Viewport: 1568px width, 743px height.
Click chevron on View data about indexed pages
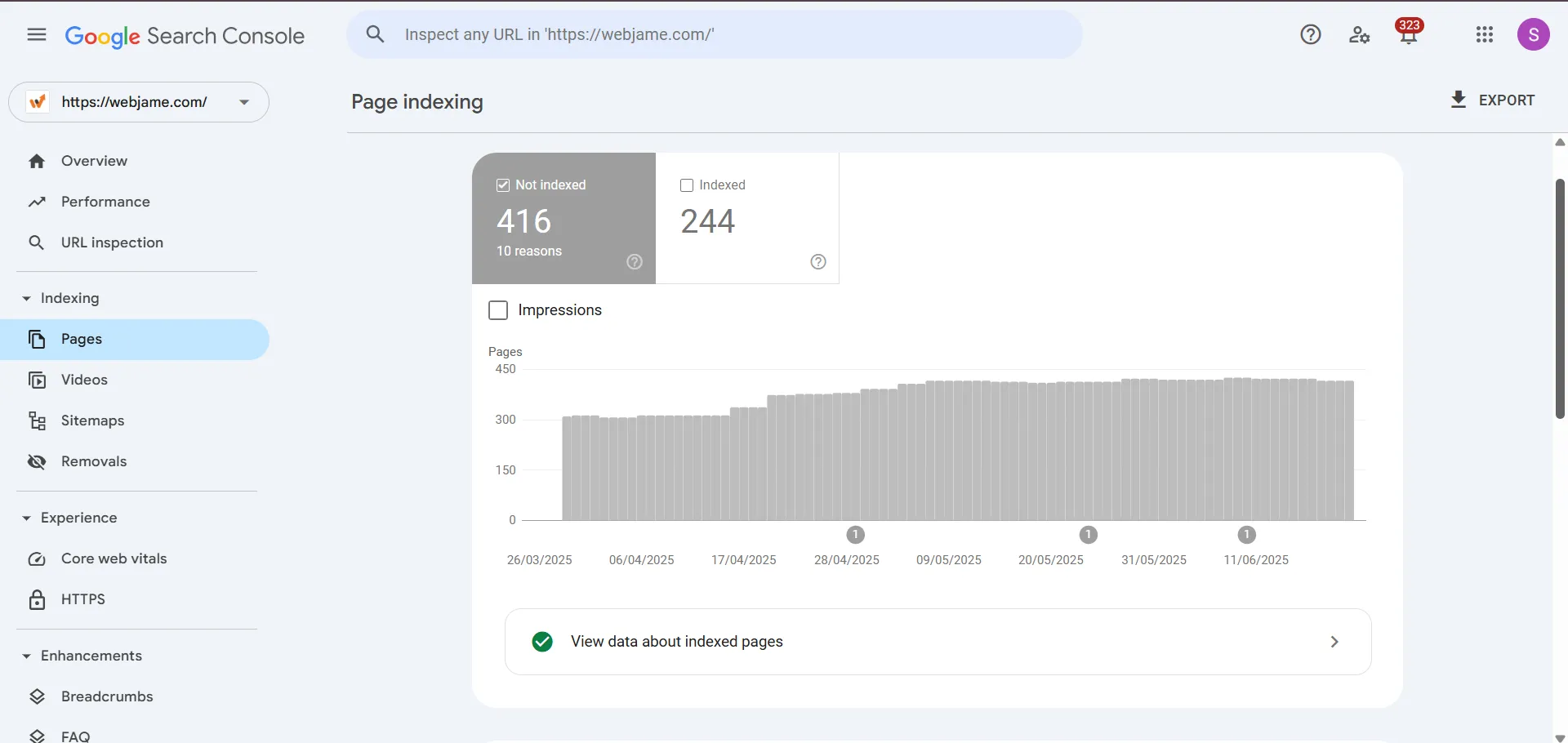[1334, 642]
